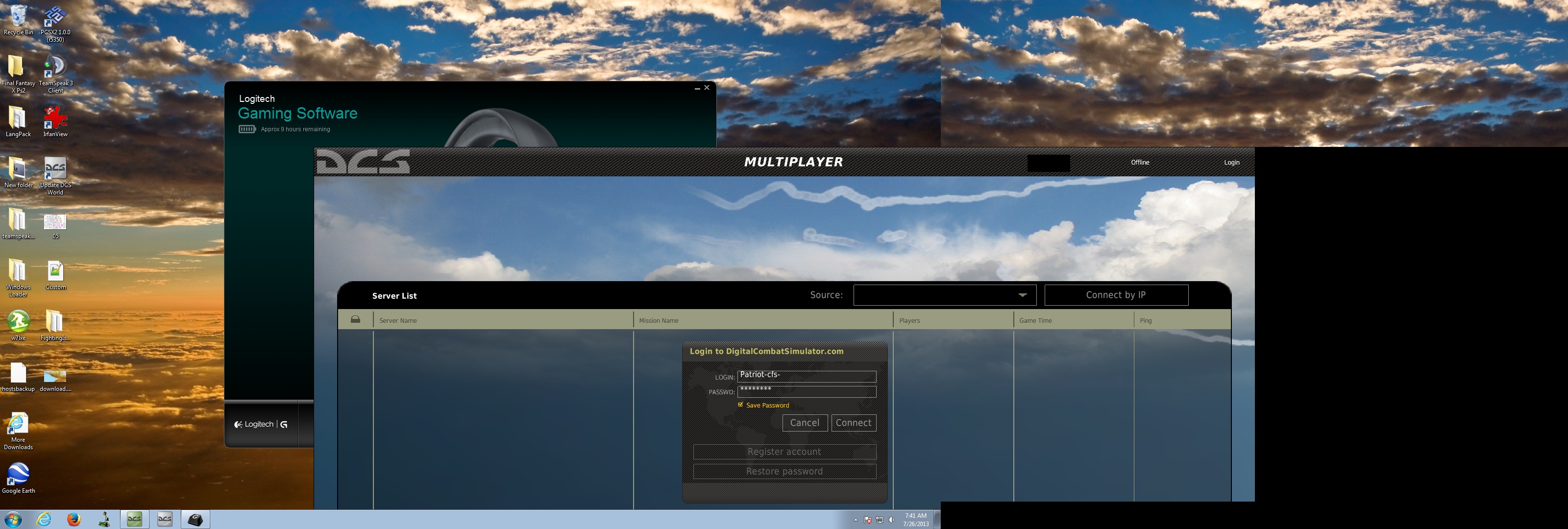The image size is (1568, 529).
Task: Open the LangPack folder icon
Action: pos(18,122)
